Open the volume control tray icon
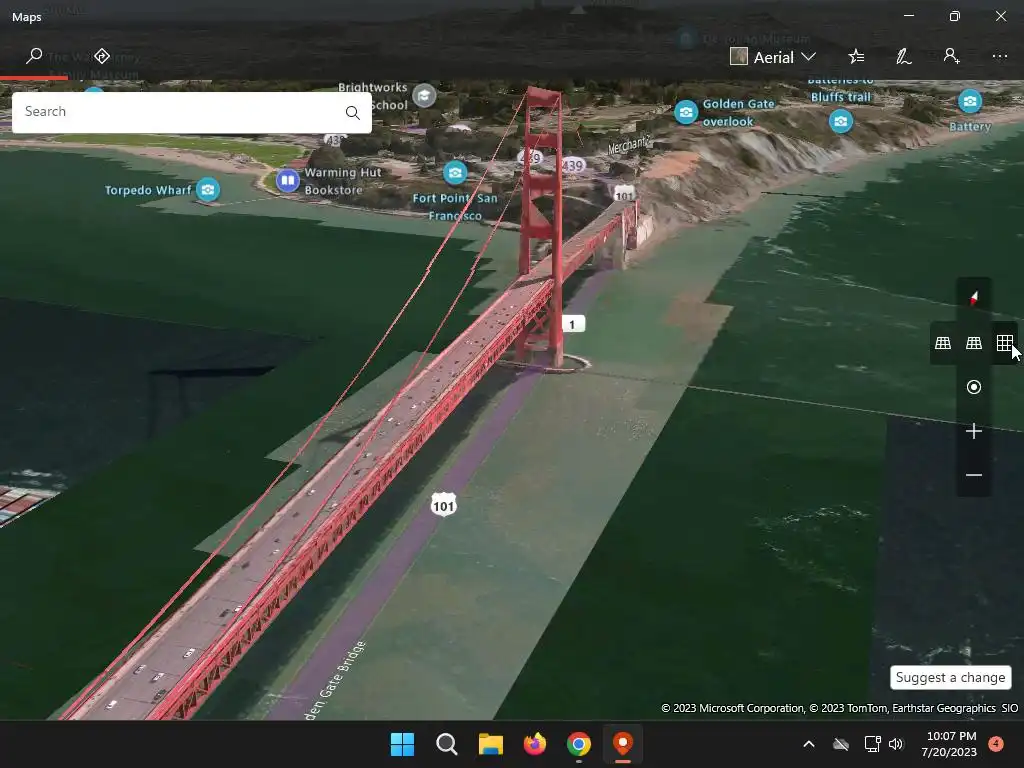1024x768 pixels. (x=896, y=744)
